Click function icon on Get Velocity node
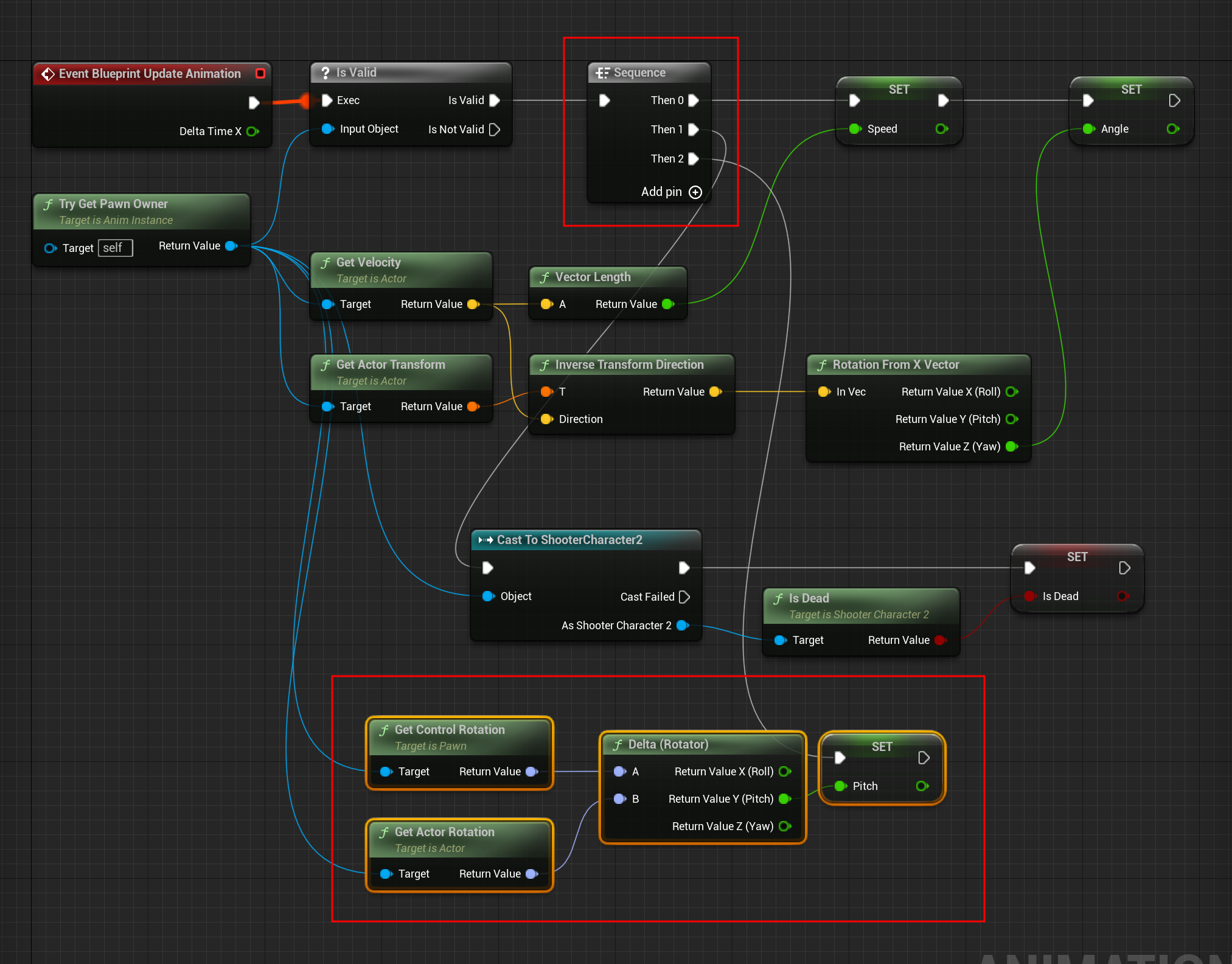The image size is (1232, 964). [x=325, y=263]
